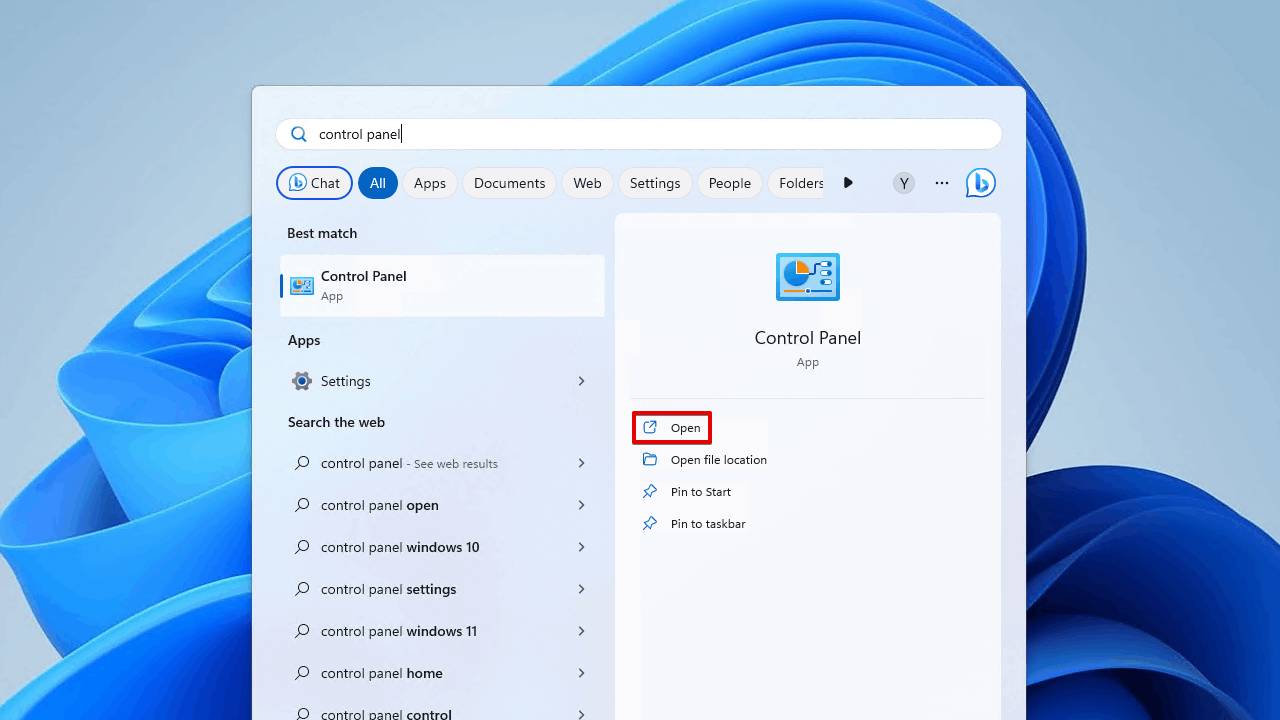Open the three-dot more options menu
The width and height of the screenshot is (1280, 720).
click(941, 183)
